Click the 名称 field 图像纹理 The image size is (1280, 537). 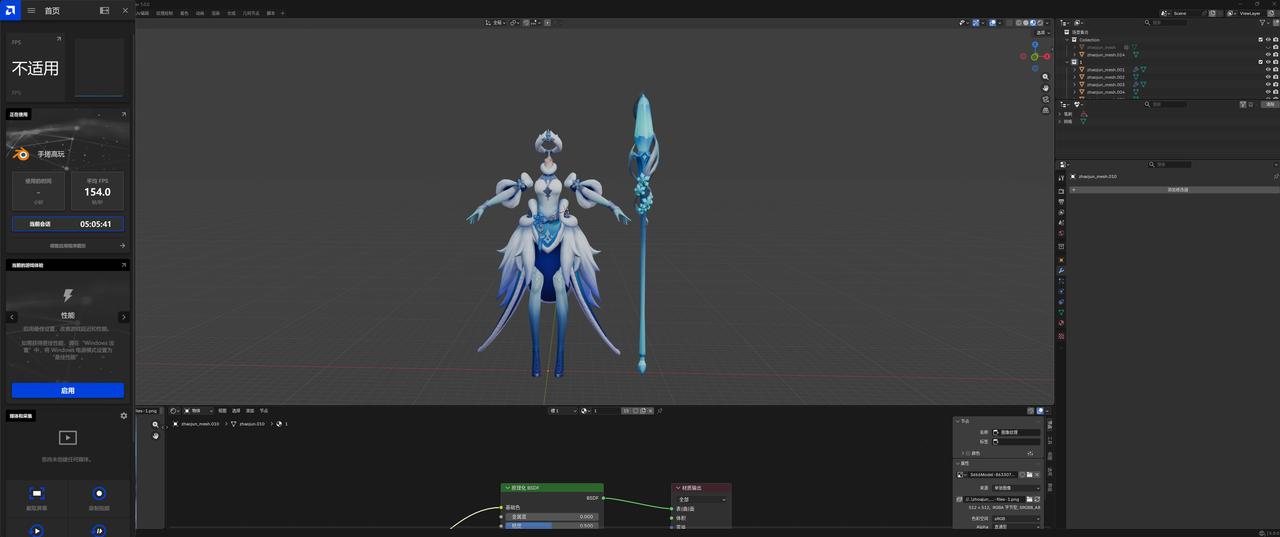[1016, 432]
